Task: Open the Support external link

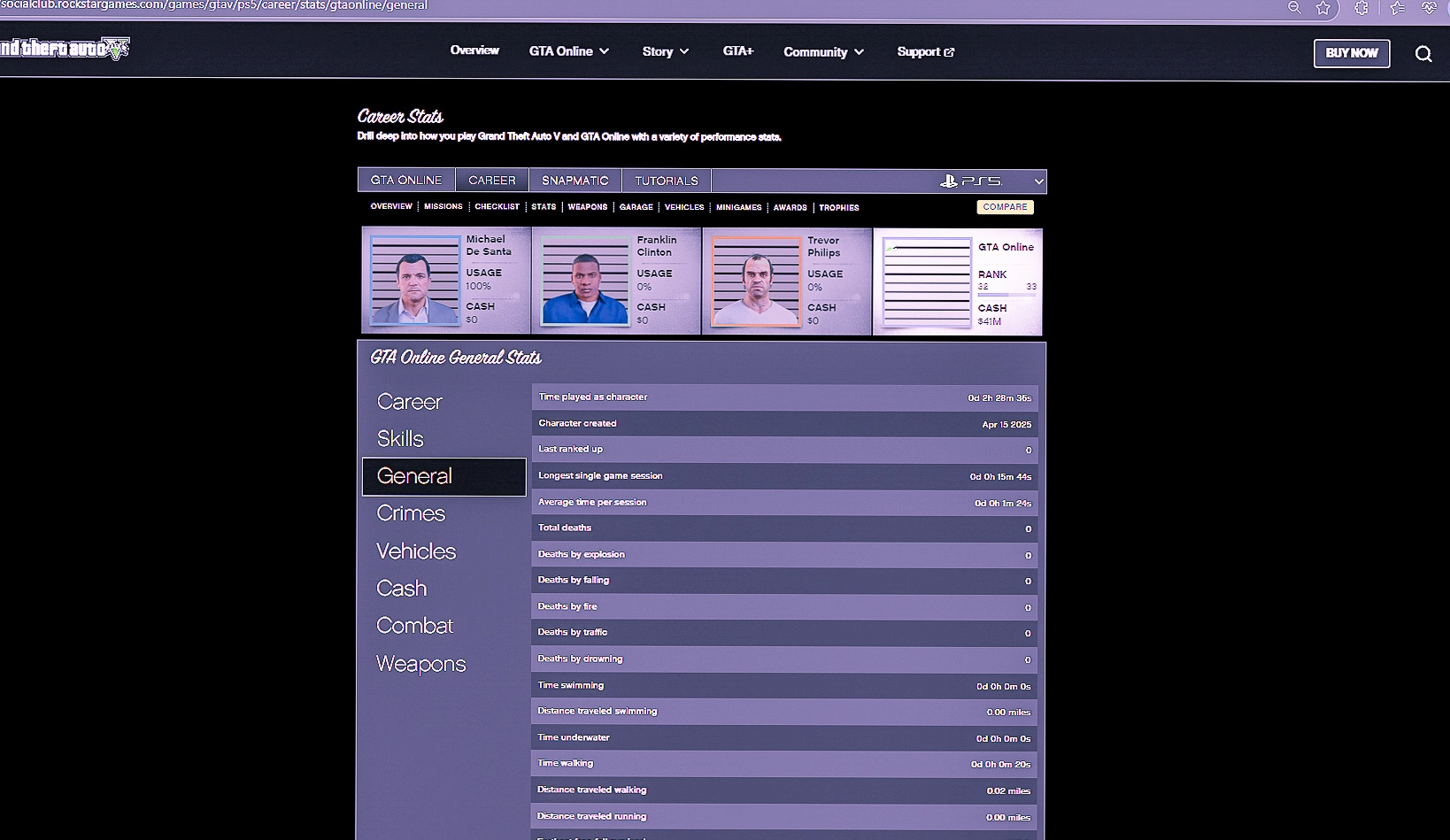Action: (x=925, y=52)
